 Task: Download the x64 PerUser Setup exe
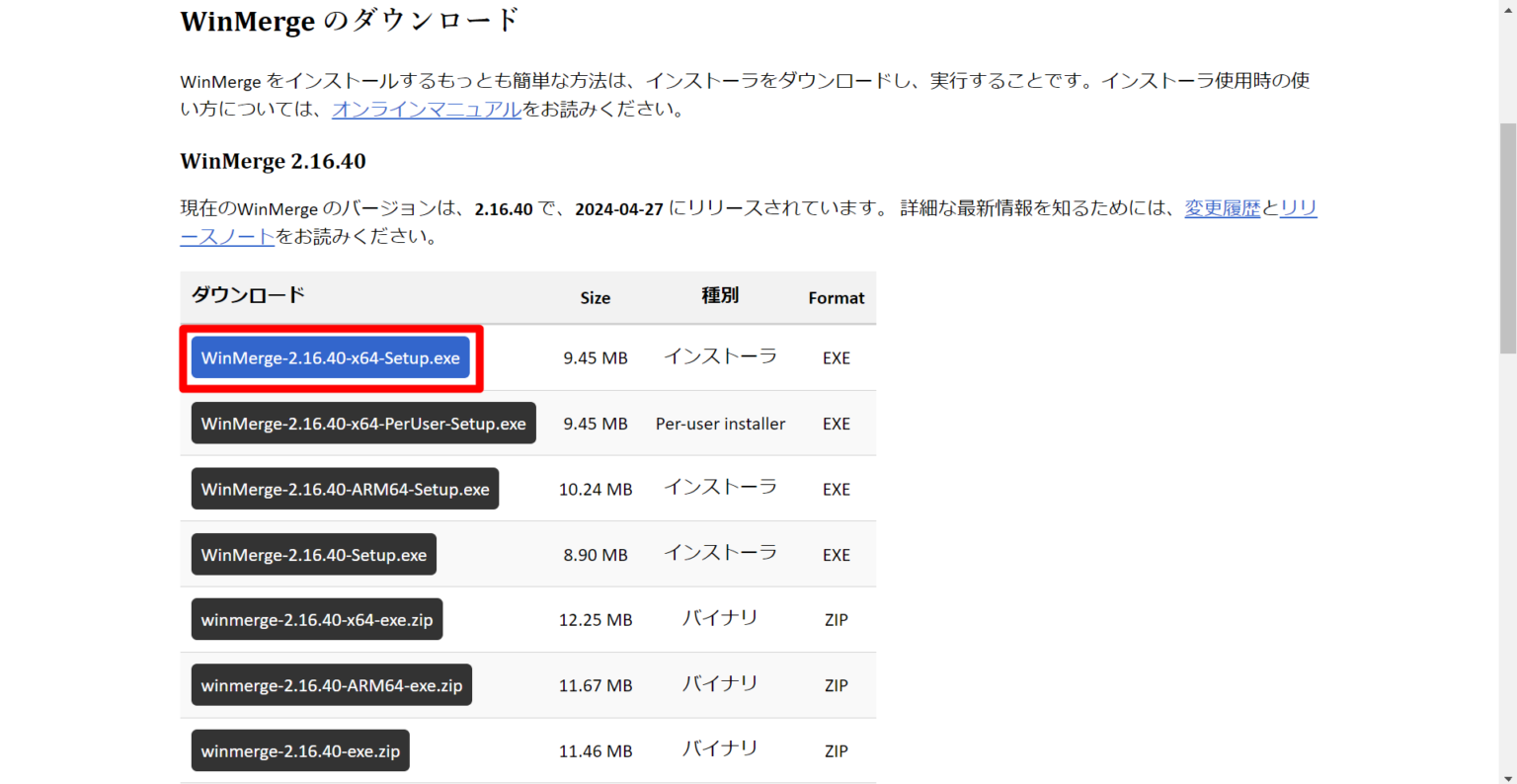(362, 423)
